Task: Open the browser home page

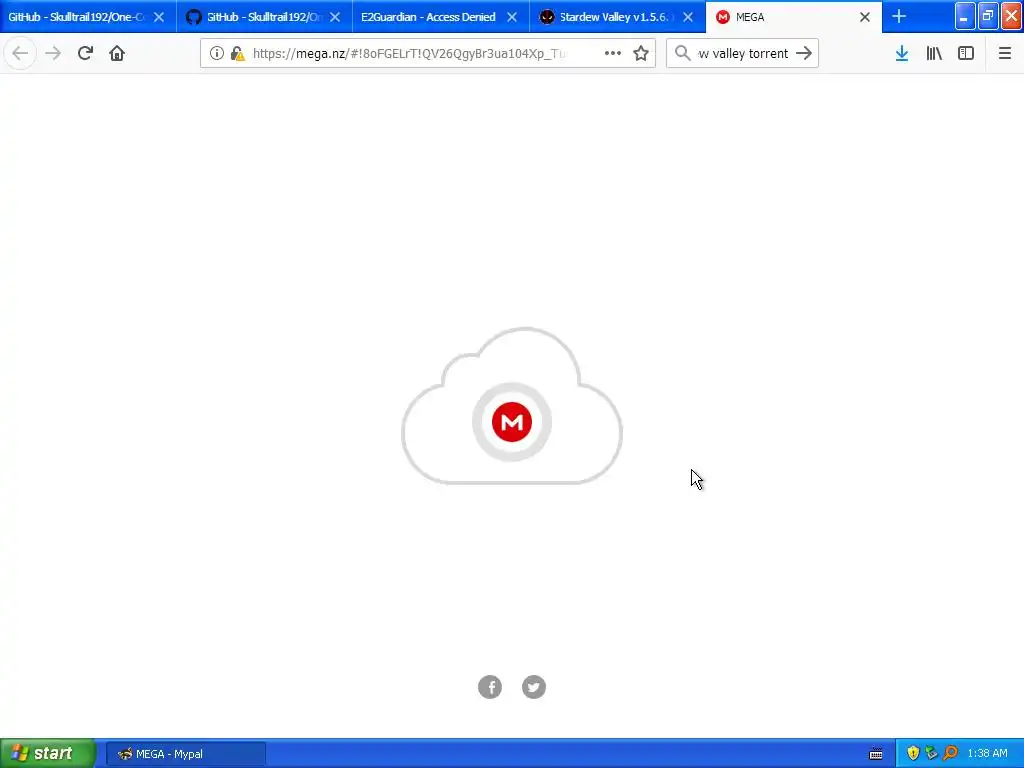Action: 117,53
